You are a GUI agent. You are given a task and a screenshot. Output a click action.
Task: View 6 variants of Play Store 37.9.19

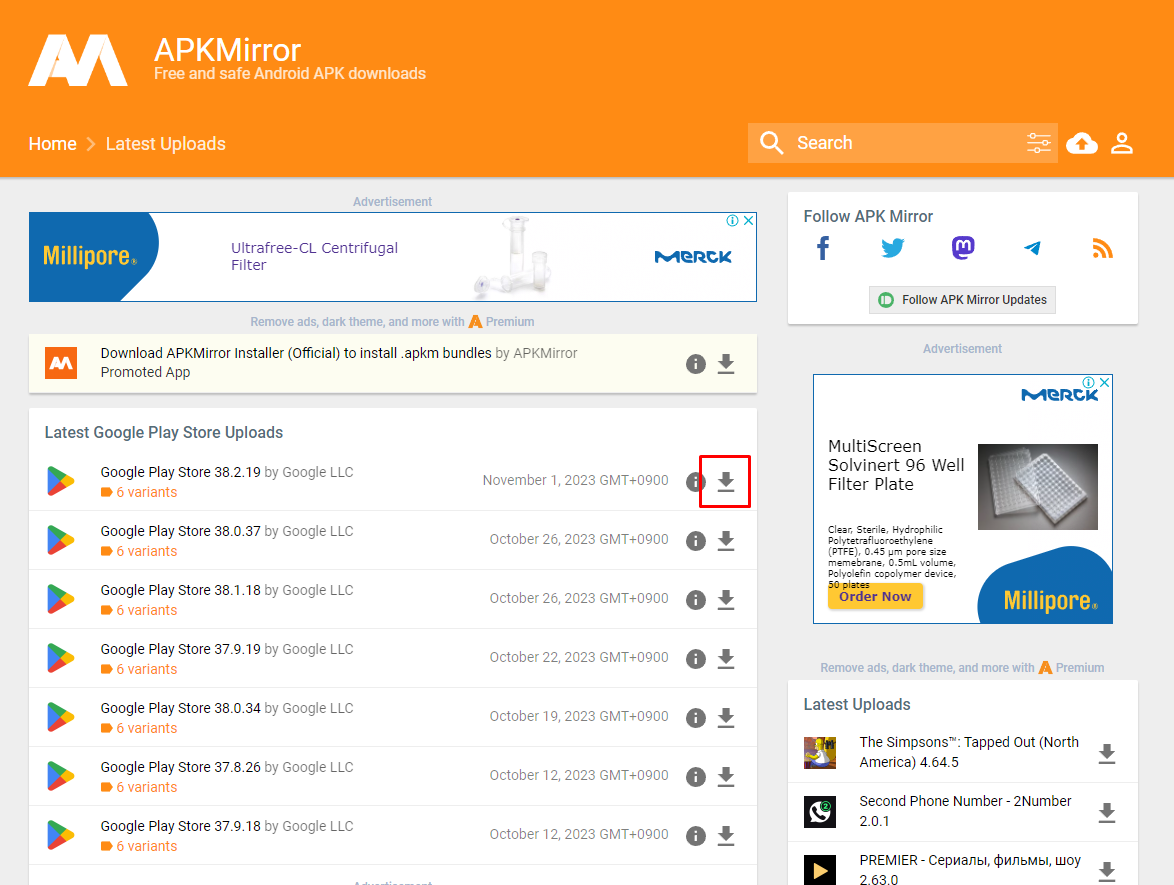(x=139, y=669)
